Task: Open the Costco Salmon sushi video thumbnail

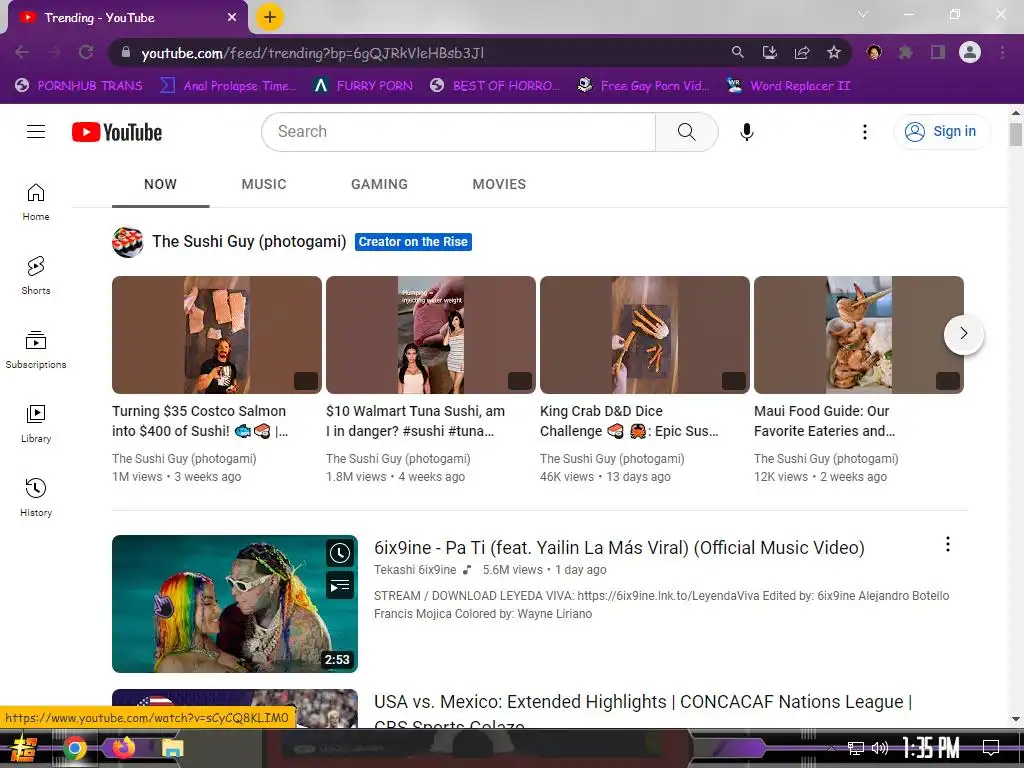Action: (x=217, y=334)
